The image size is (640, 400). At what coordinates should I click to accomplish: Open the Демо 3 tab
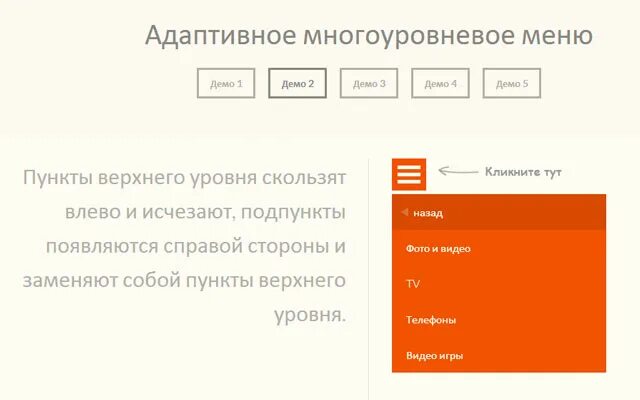369,83
